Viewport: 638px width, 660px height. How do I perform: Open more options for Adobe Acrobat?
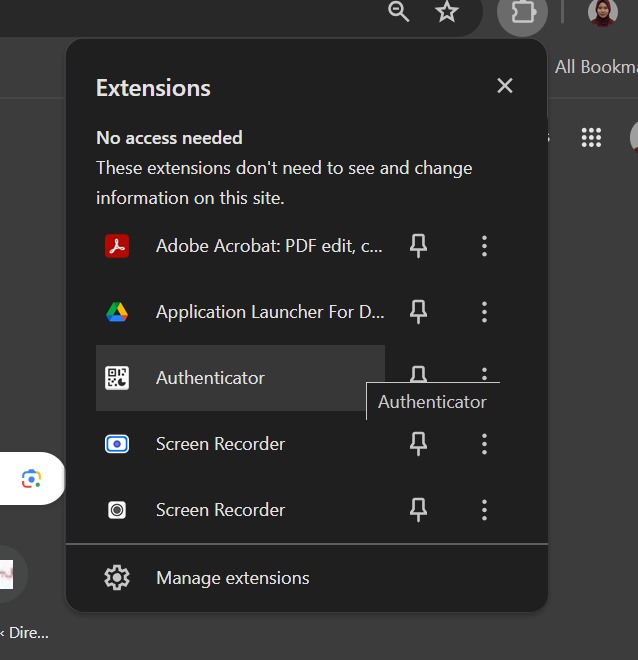click(x=484, y=246)
